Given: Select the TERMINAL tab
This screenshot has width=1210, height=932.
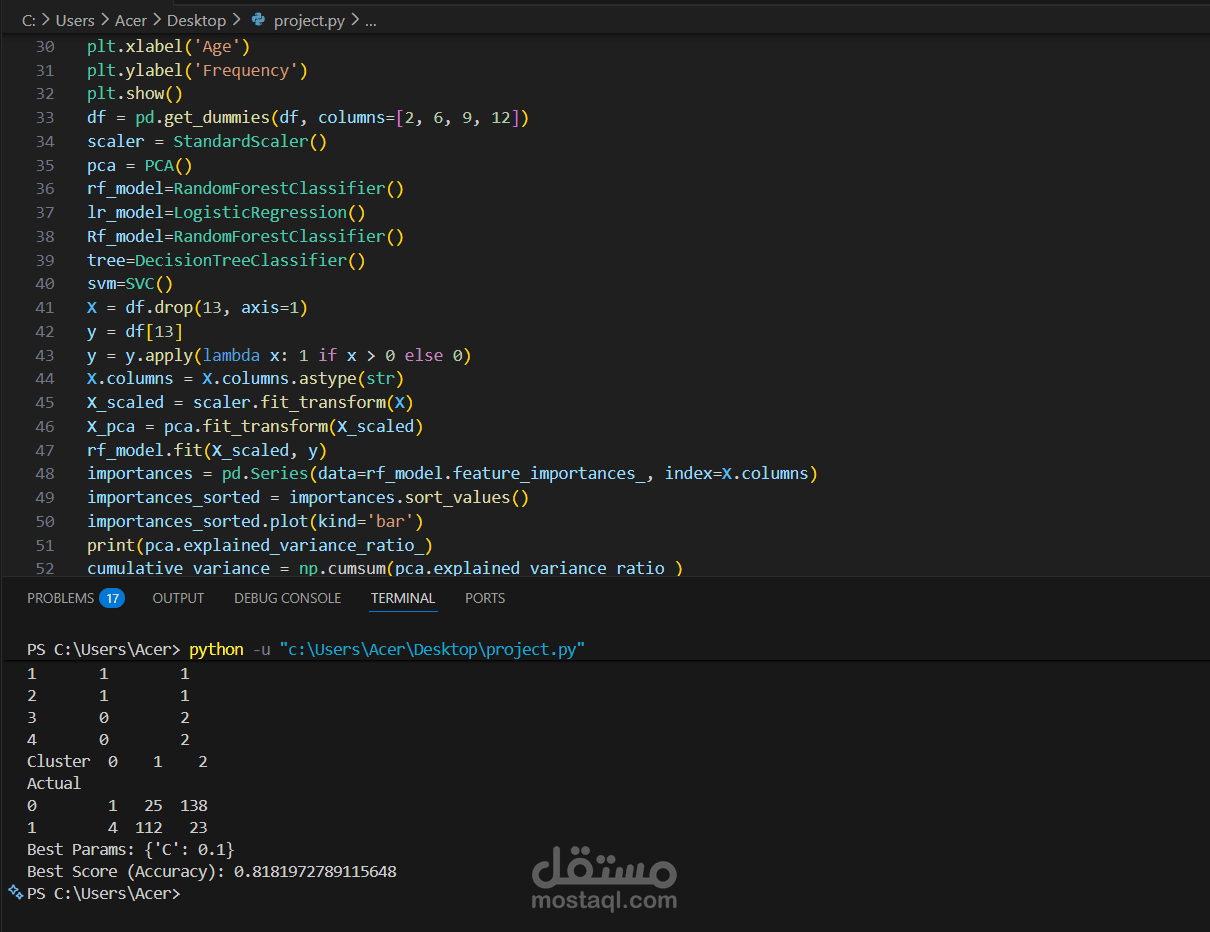Looking at the screenshot, I should 403,598.
